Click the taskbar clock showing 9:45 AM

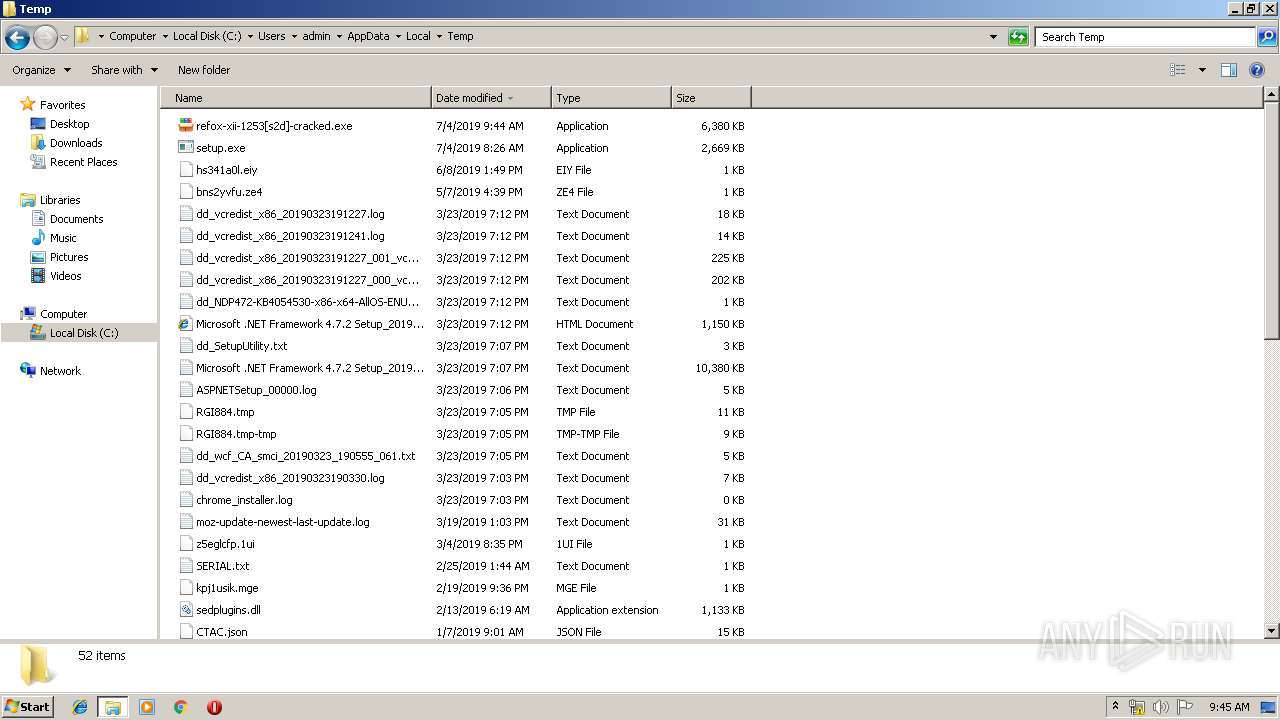point(1229,707)
